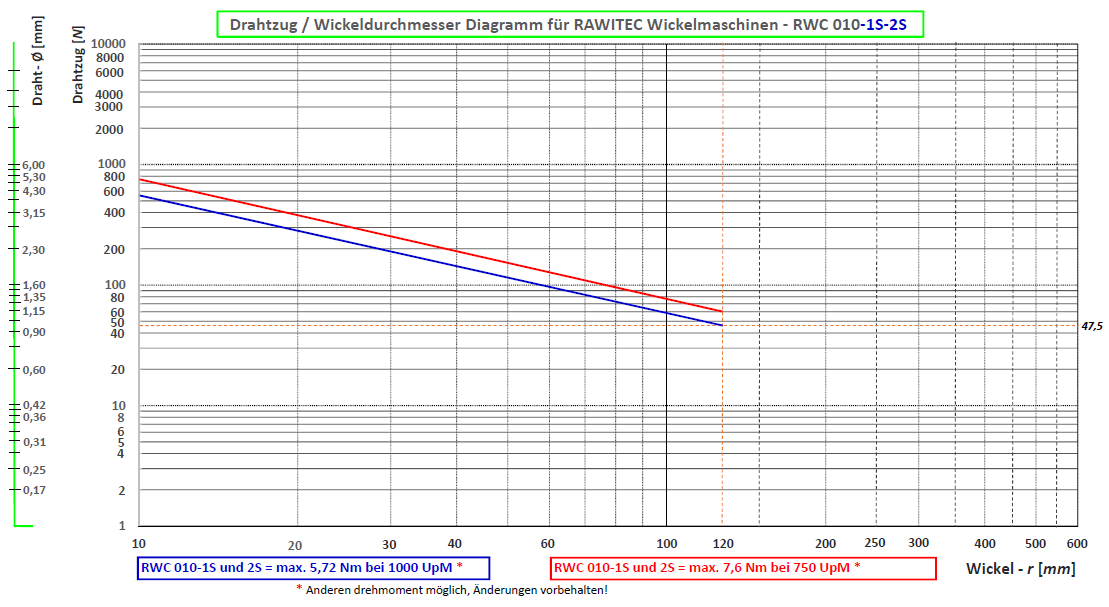Click the wire diameter value 5,30
This screenshot has height=607, width=1109.
click(33, 178)
